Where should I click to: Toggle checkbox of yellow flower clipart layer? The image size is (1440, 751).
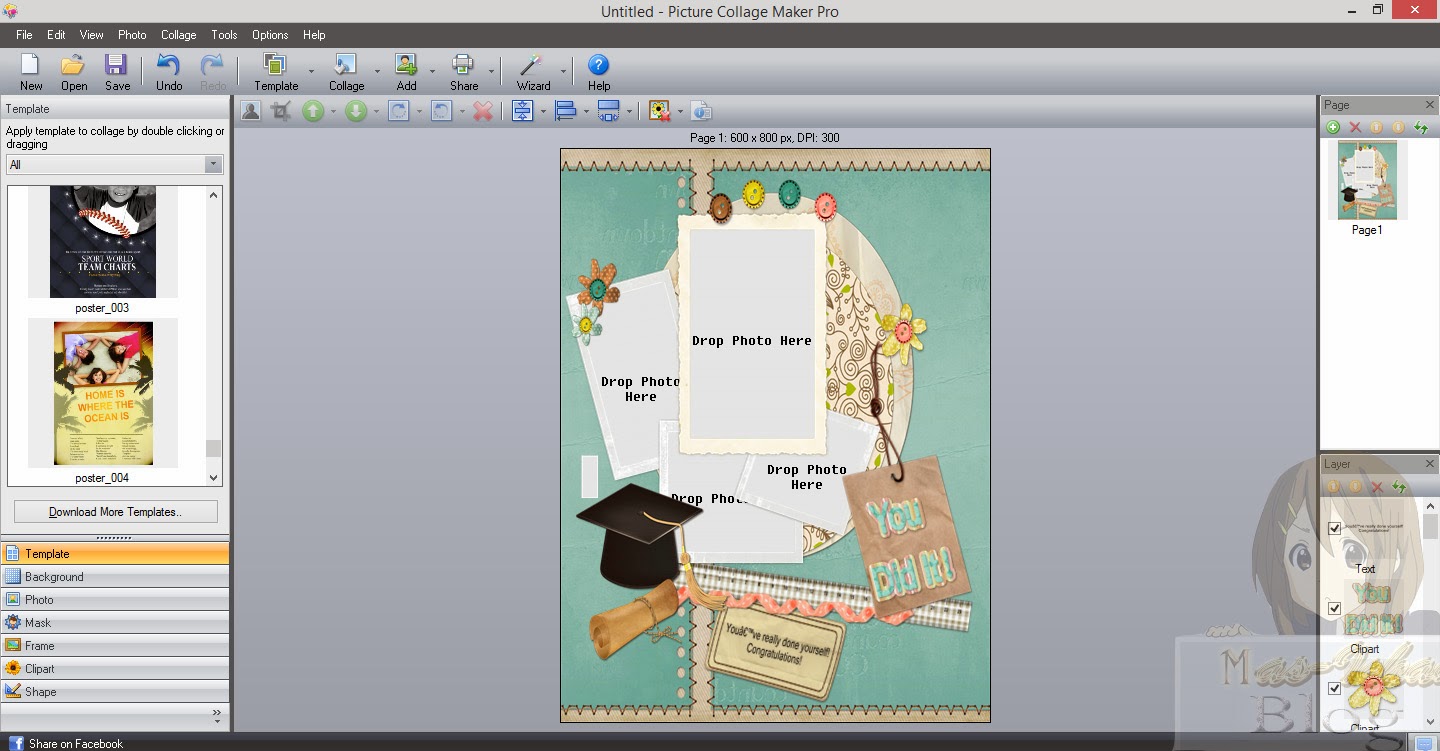[x=1334, y=688]
